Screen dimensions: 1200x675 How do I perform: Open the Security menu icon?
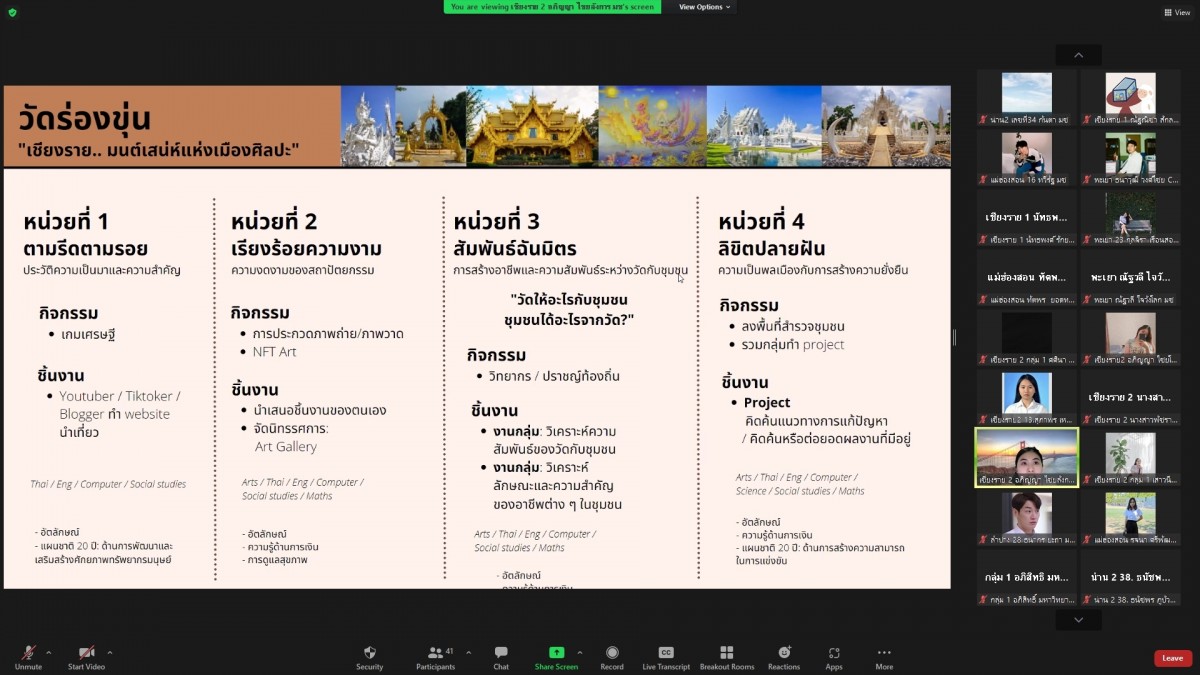[370, 652]
